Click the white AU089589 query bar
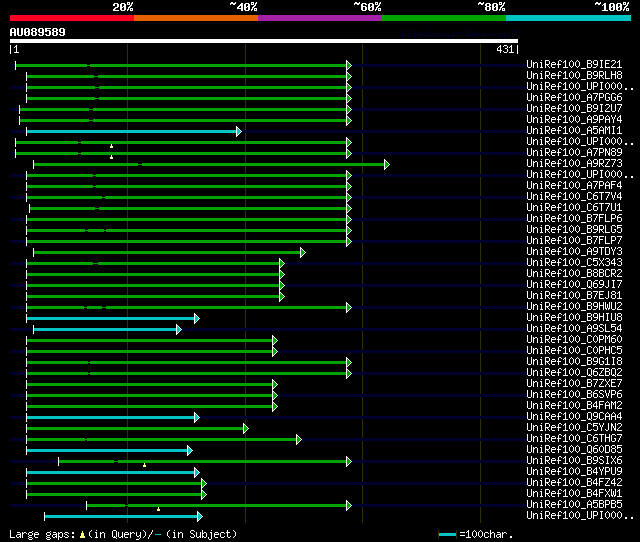The image size is (640, 542). 264,41
